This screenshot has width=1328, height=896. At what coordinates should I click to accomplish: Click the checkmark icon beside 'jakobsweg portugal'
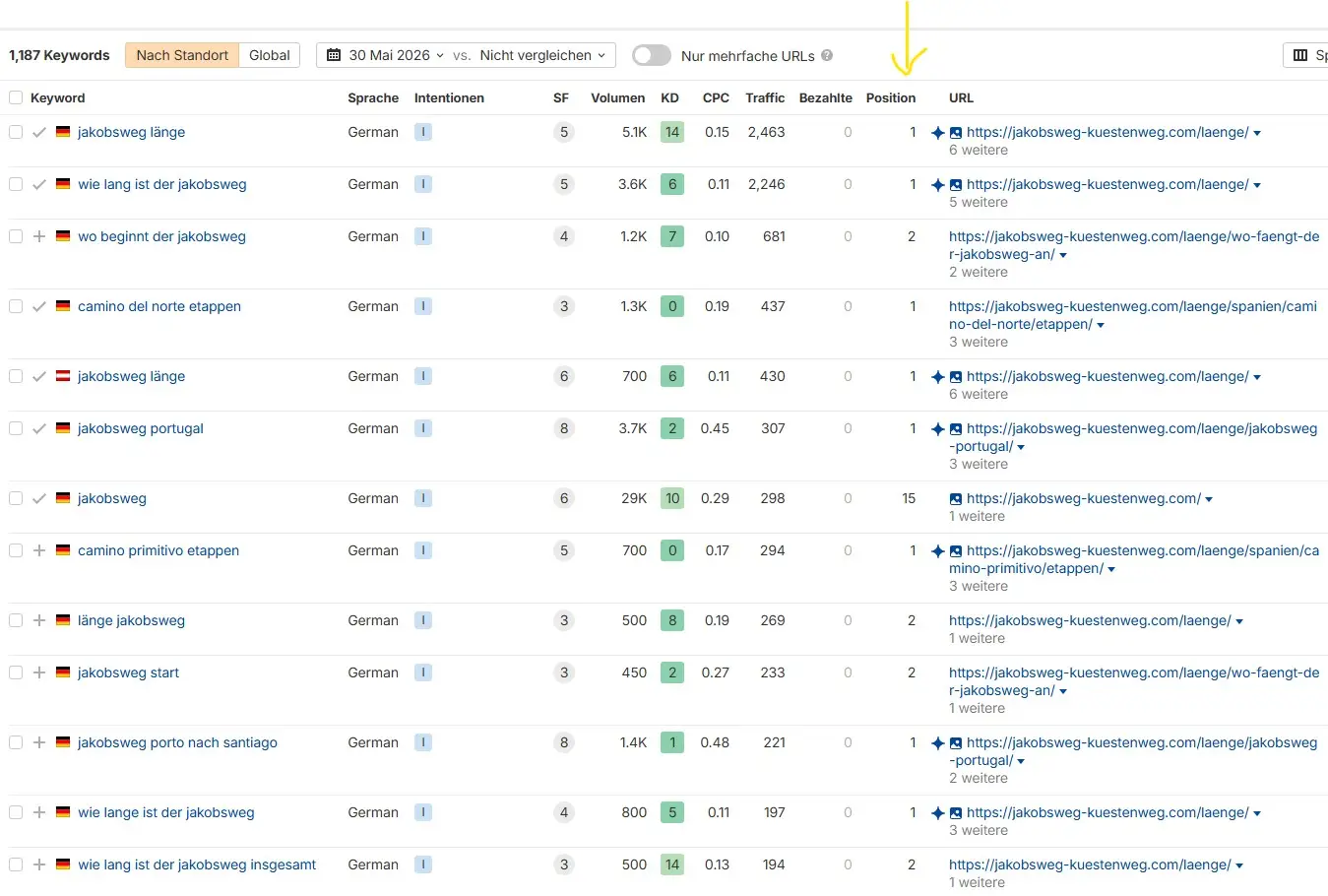tap(39, 428)
